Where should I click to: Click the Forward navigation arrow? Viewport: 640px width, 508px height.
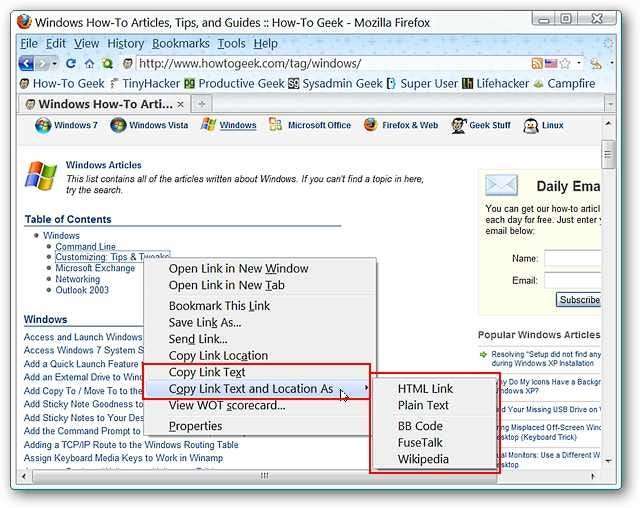tap(42, 63)
